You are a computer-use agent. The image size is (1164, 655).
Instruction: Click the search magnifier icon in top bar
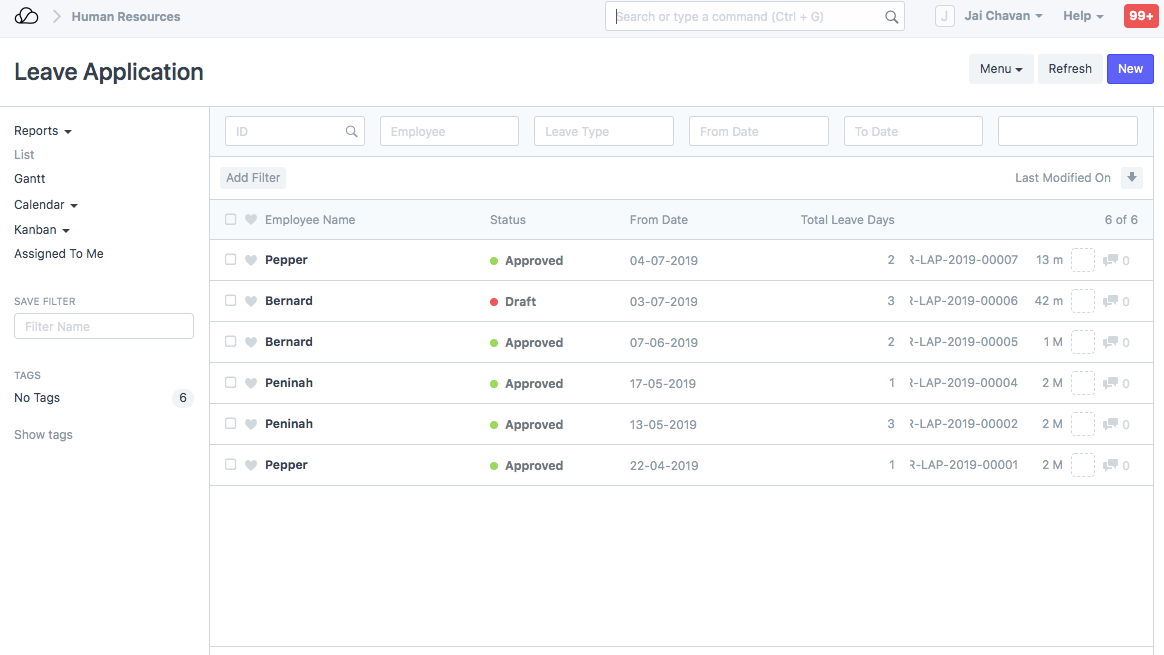tap(891, 17)
